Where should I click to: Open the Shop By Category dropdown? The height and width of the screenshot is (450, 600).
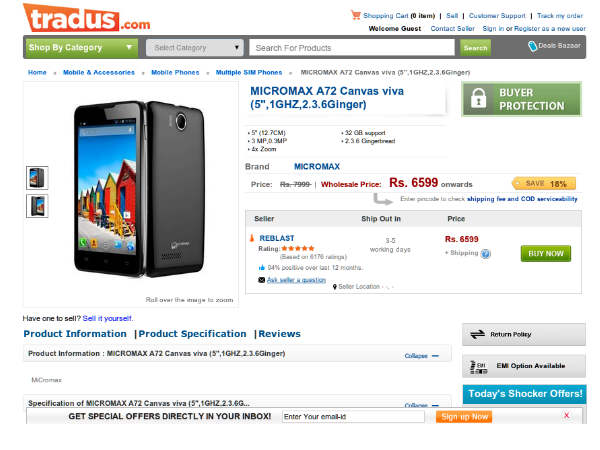click(81, 47)
